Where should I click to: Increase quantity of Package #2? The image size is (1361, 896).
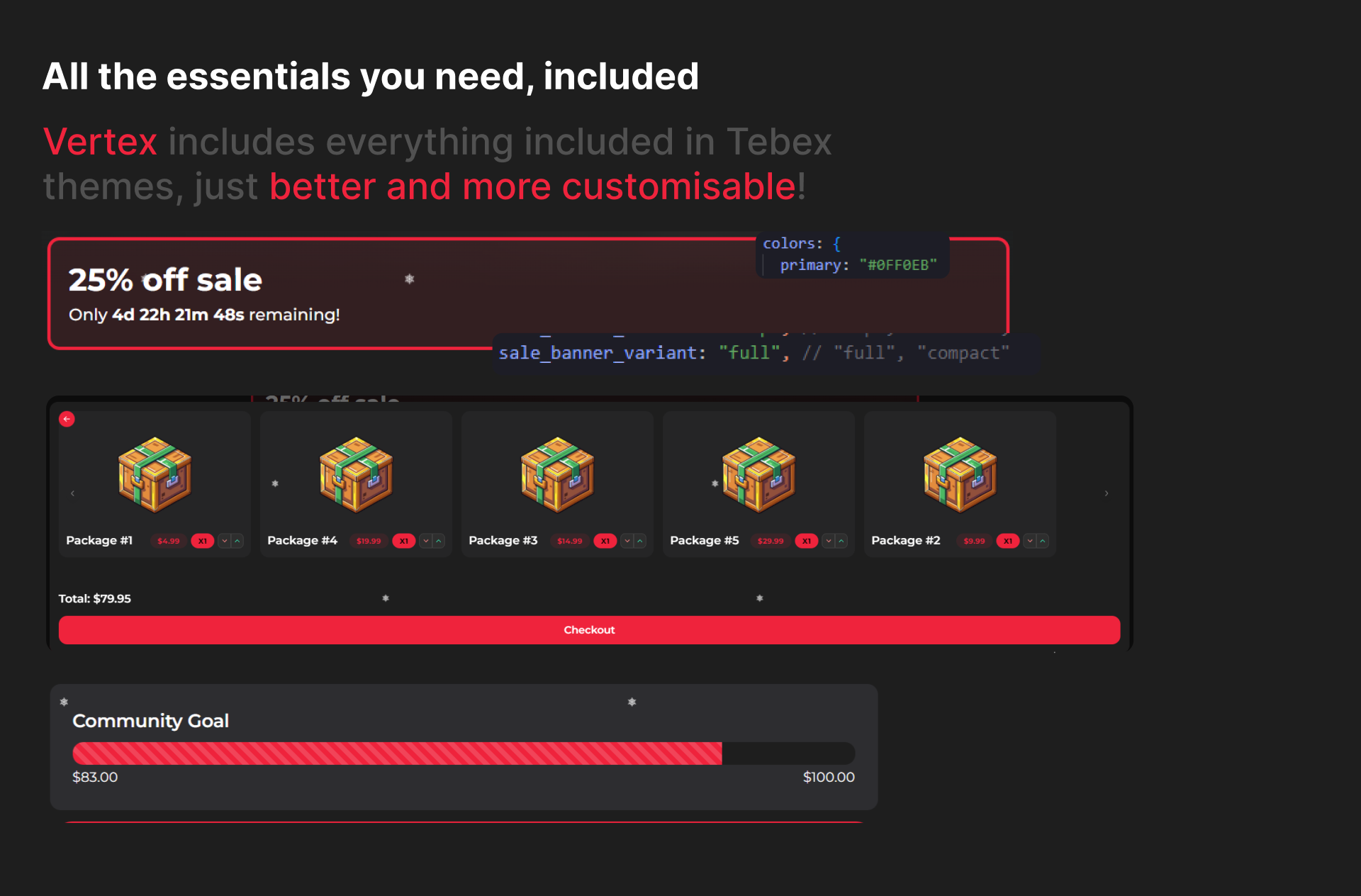[1043, 541]
